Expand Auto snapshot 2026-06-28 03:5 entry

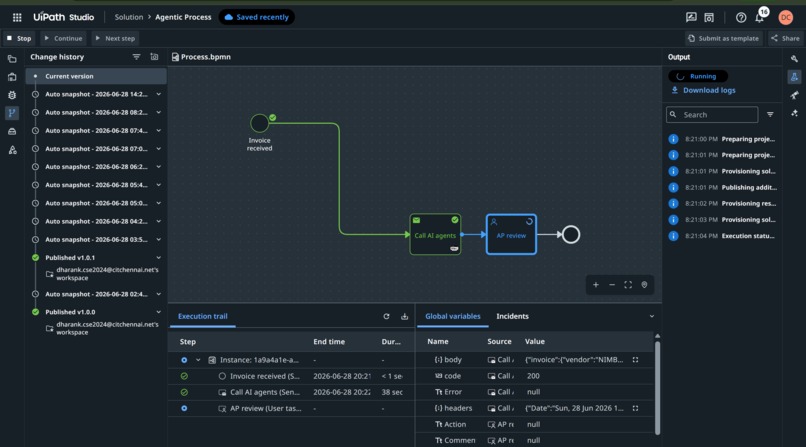[x=158, y=239]
